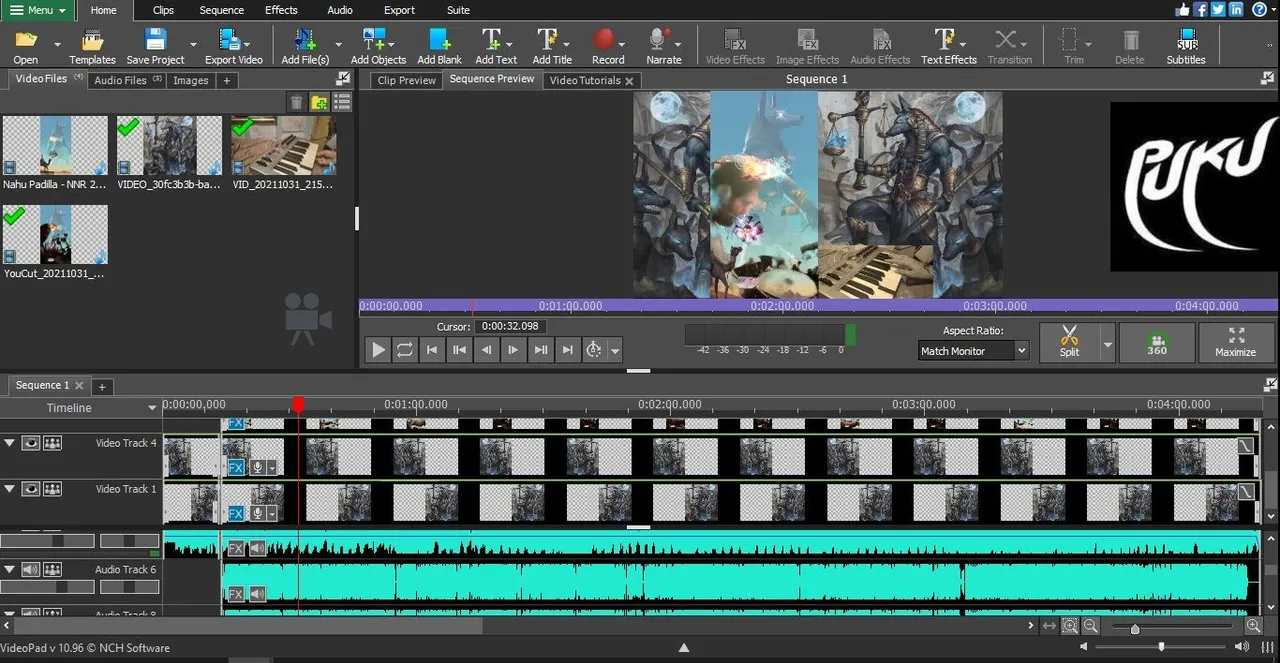Click the Export Video toolbar icon

coord(233,46)
